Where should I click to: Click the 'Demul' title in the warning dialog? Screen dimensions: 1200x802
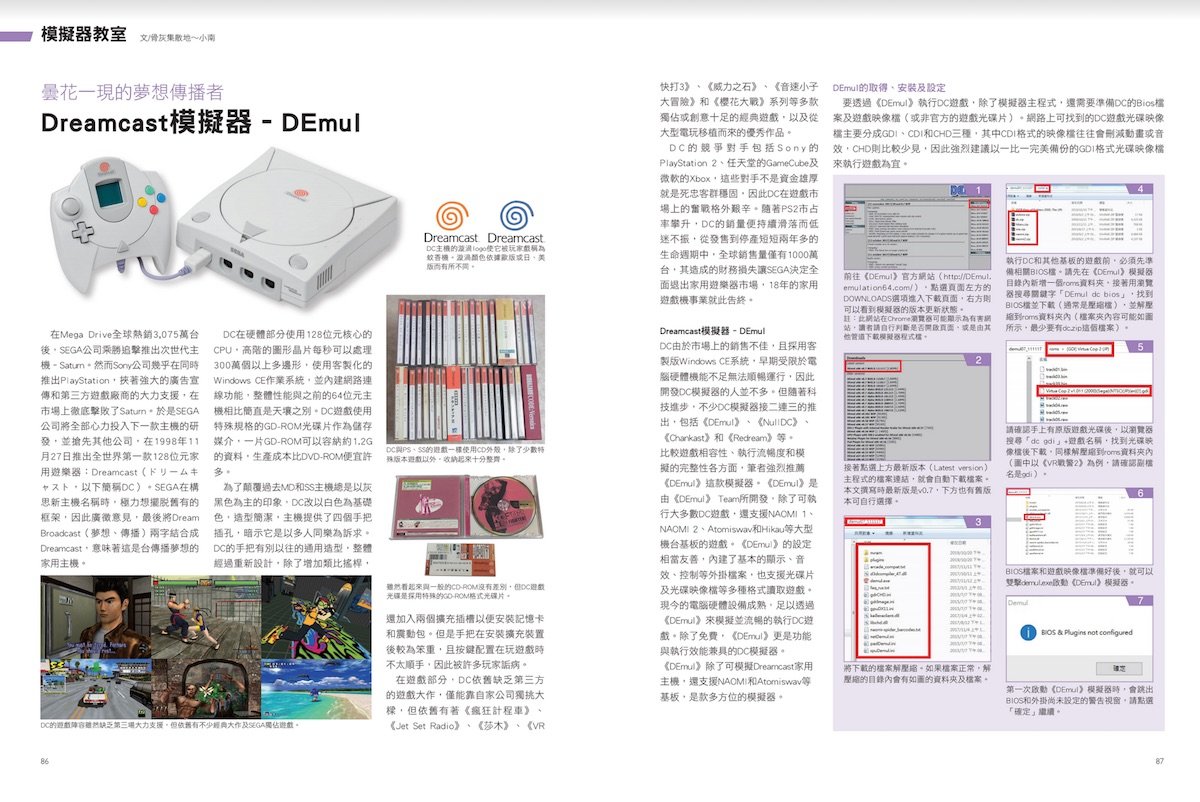click(x=1018, y=604)
